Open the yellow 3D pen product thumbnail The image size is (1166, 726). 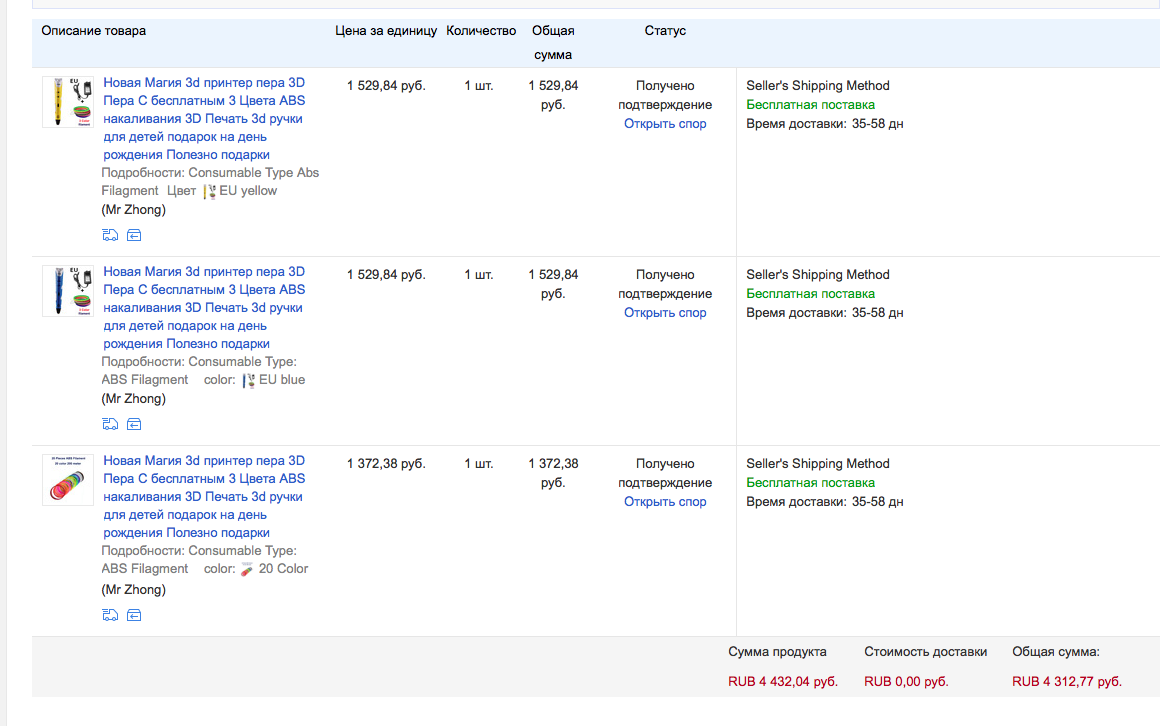[67, 102]
